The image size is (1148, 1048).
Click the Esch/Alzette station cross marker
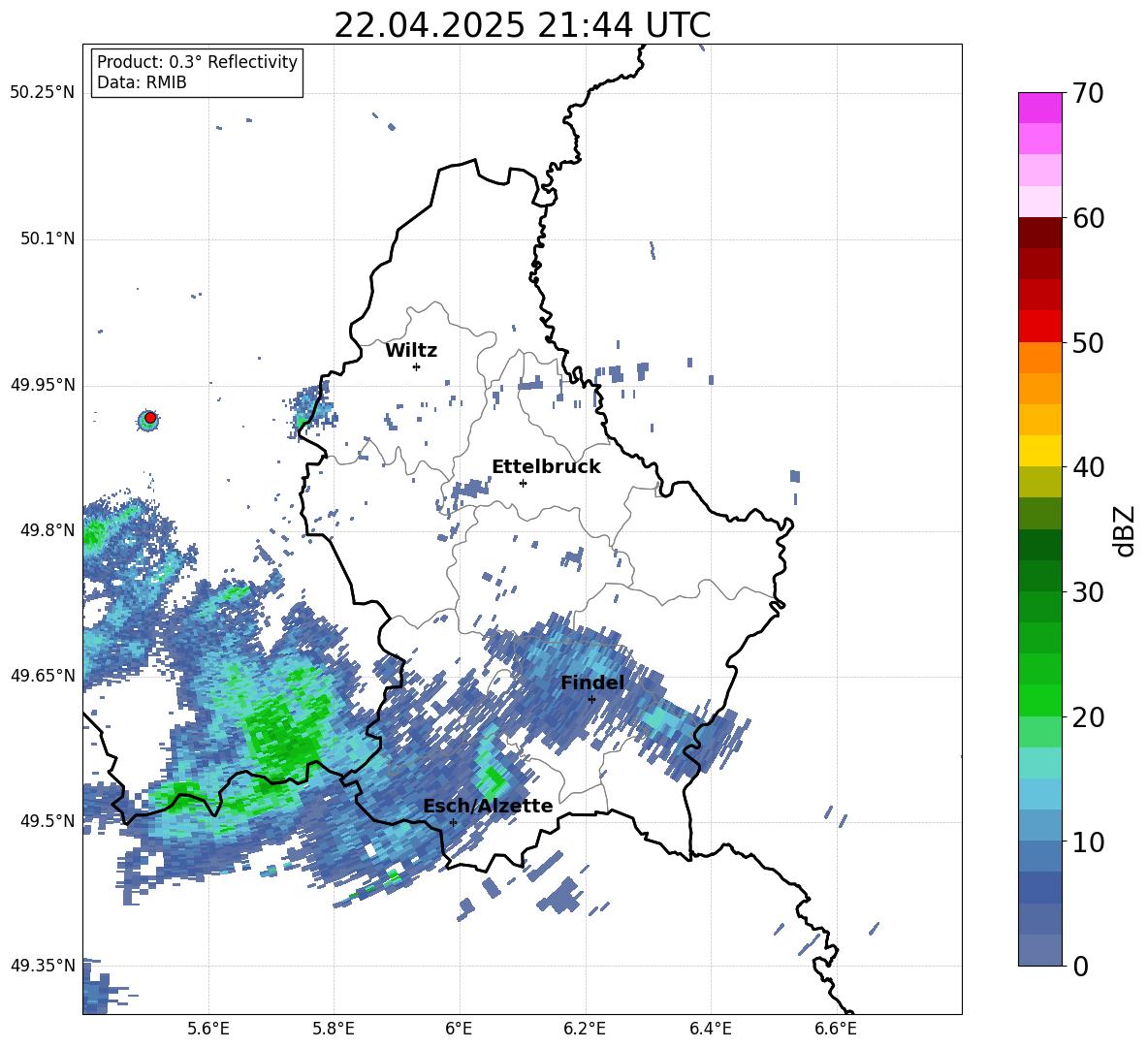click(x=453, y=822)
